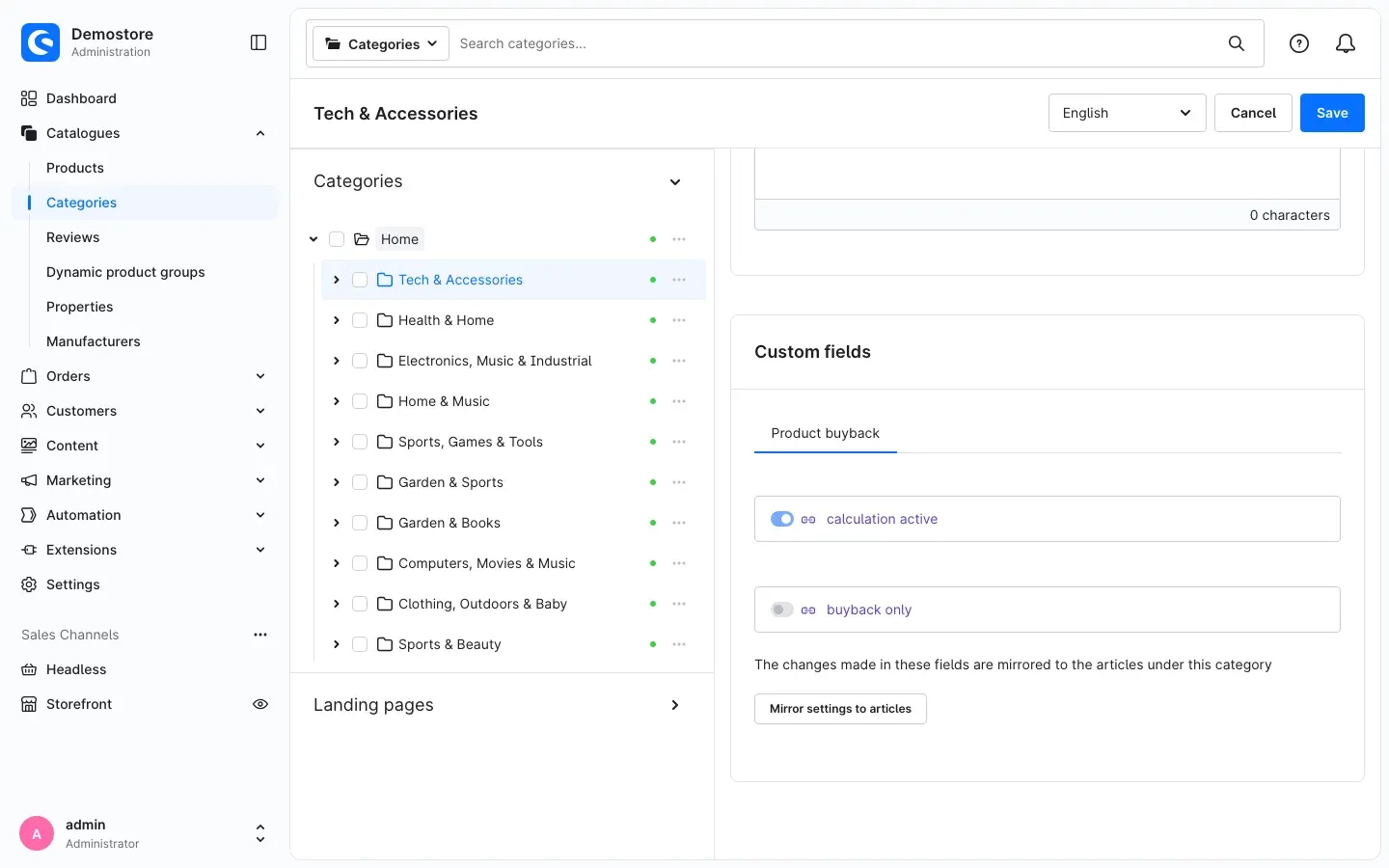View storefront via the eye icon

pos(260,704)
